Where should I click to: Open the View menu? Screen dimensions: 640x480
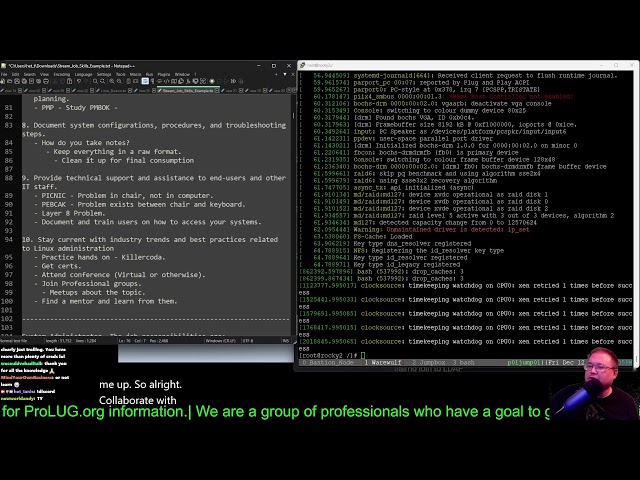(x=44, y=74)
